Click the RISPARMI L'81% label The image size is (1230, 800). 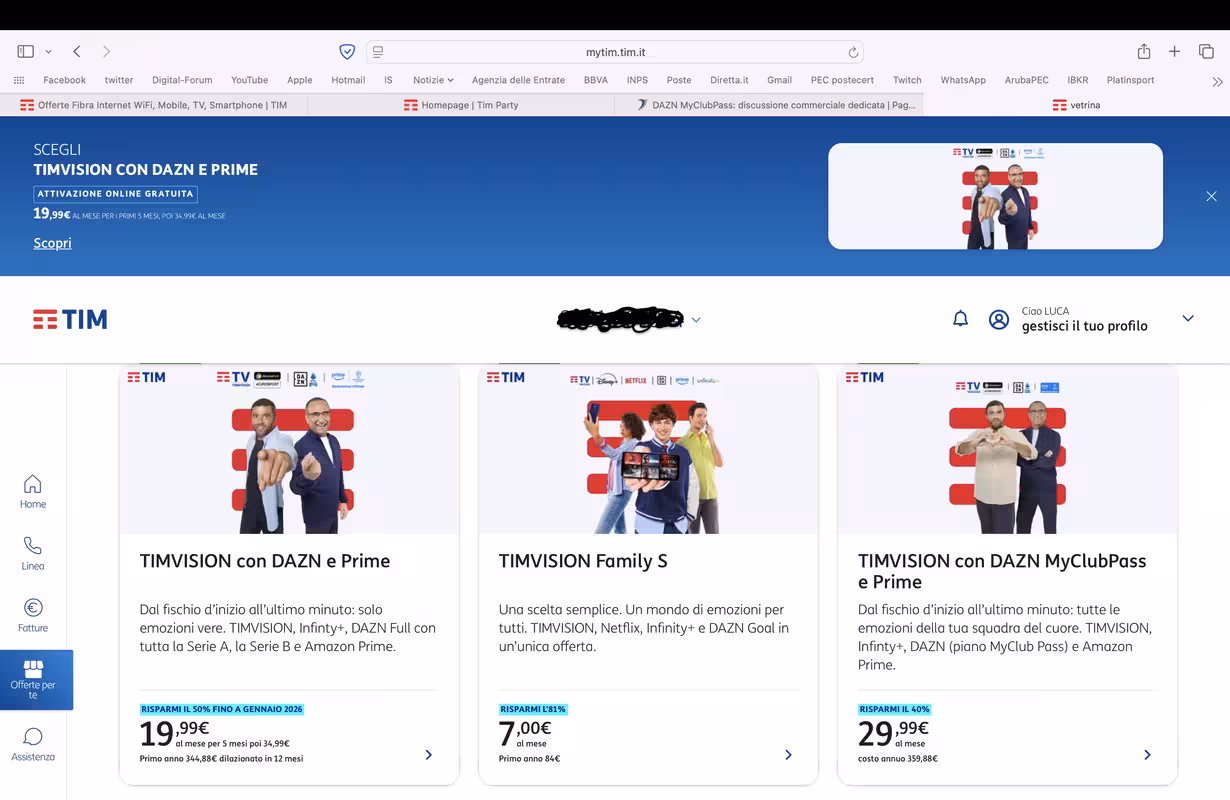pyautogui.click(x=533, y=709)
